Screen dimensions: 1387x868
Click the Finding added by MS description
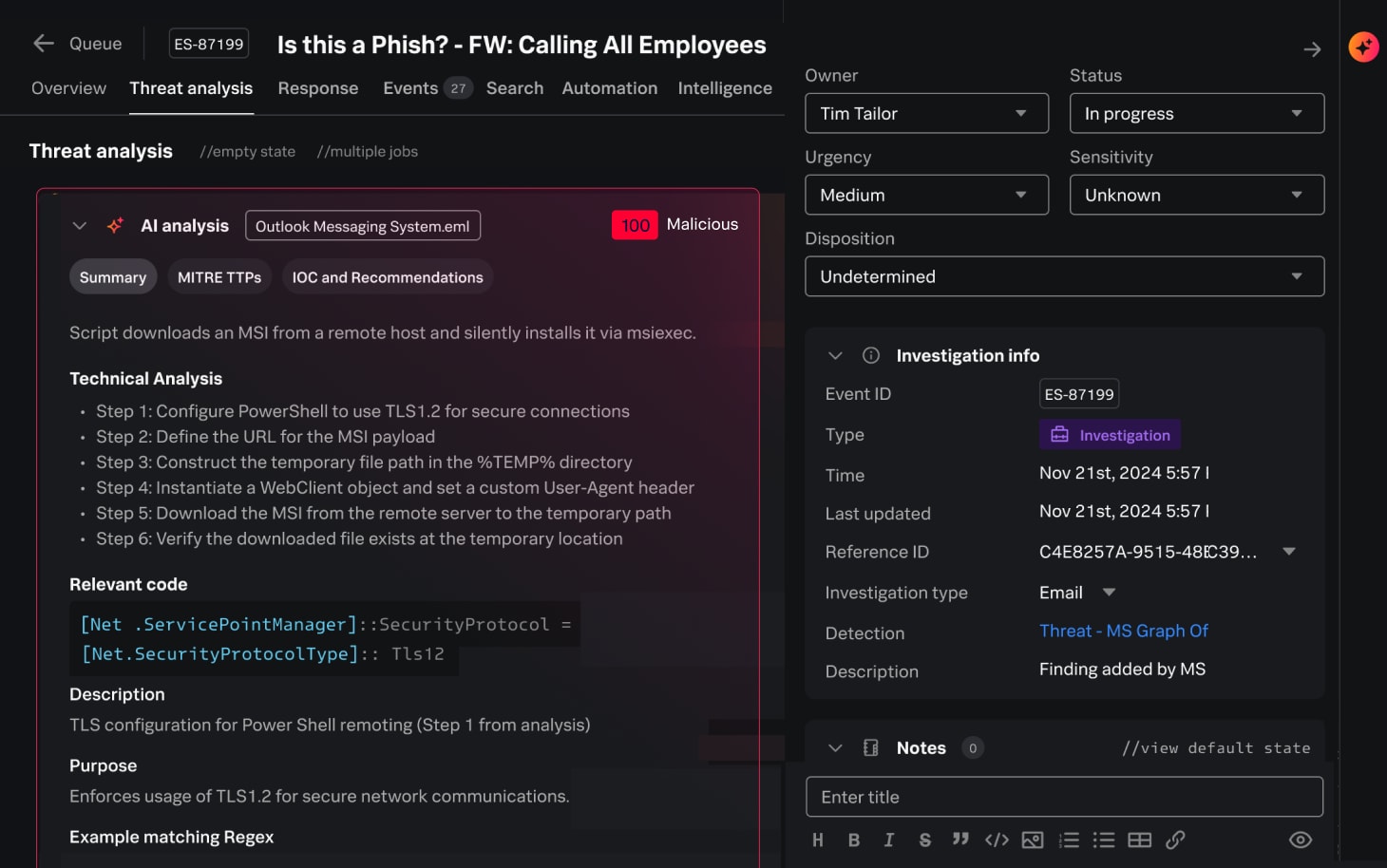coord(1122,669)
